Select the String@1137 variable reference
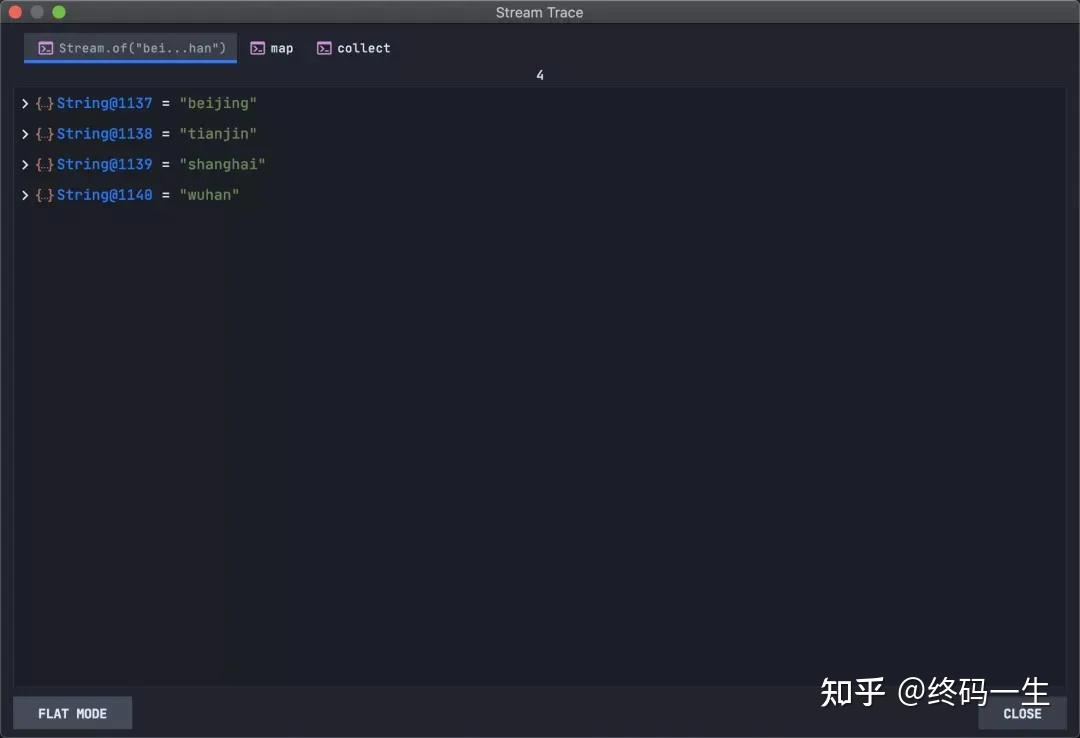This screenshot has width=1080, height=738. tap(105, 102)
